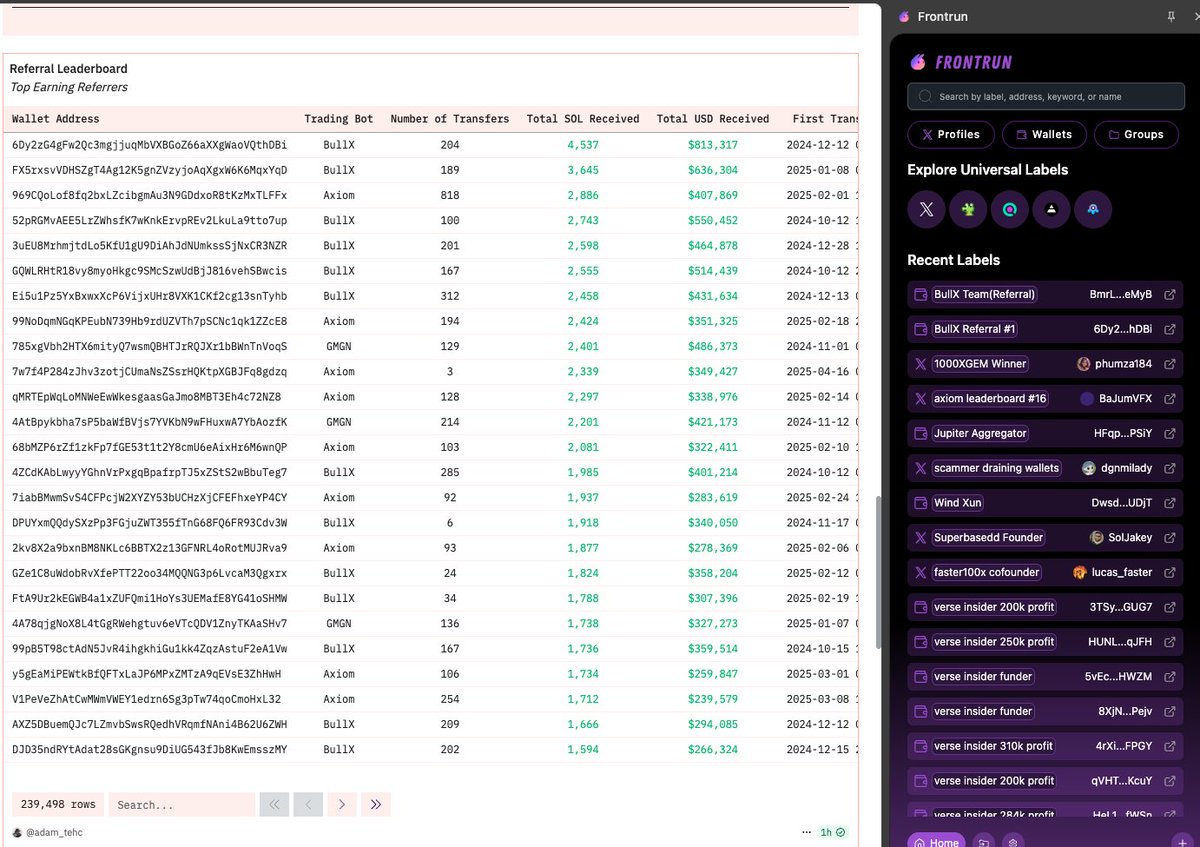
Task: Click the HUNL...qJFH wallet address
Action: point(1120,642)
